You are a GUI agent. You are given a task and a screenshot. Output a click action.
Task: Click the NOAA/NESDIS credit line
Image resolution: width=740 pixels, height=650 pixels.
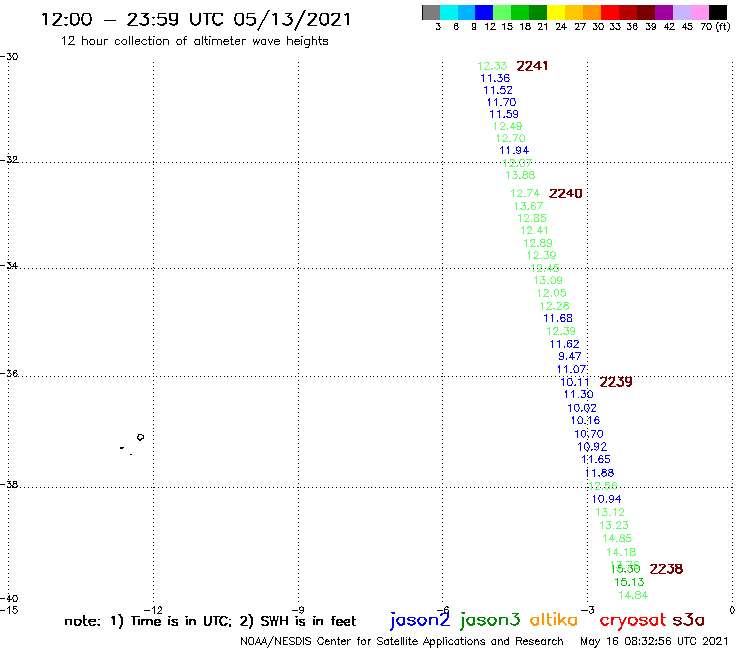402,642
